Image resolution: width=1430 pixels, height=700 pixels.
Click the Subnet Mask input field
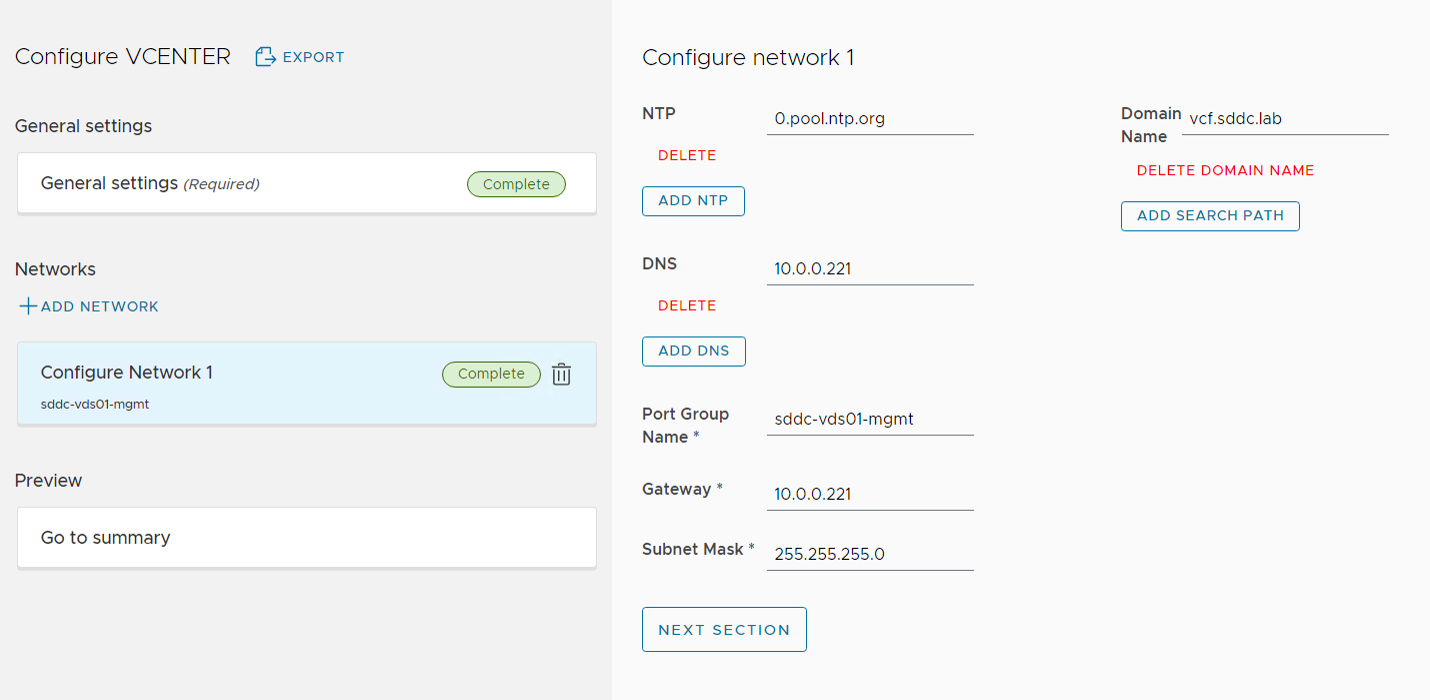(869, 555)
